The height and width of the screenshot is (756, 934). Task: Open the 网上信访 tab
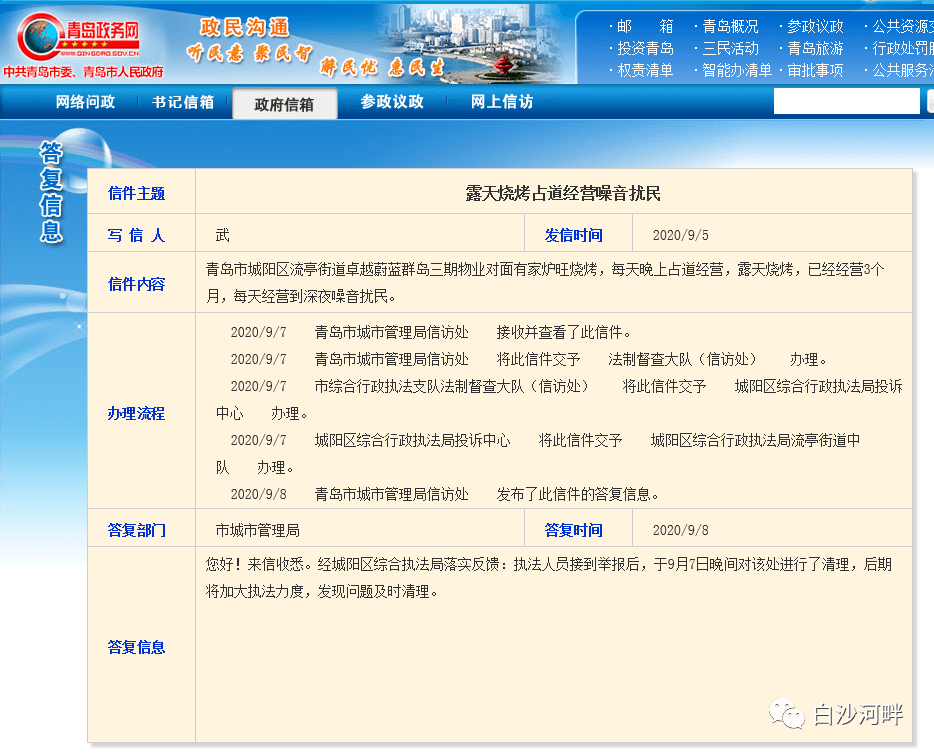[x=502, y=102]
